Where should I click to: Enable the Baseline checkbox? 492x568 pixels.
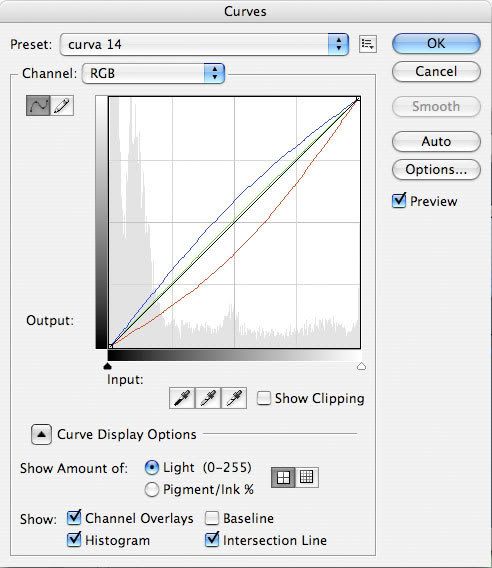click(212, 518)
